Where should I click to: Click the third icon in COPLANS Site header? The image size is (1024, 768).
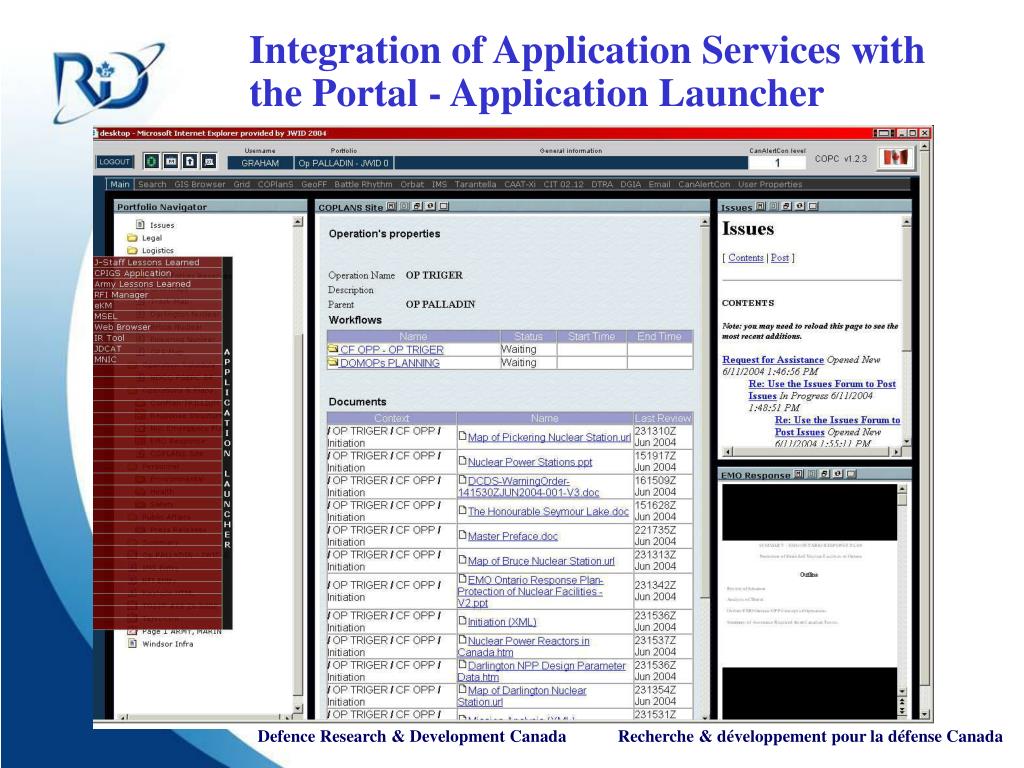tap(417, 206)
